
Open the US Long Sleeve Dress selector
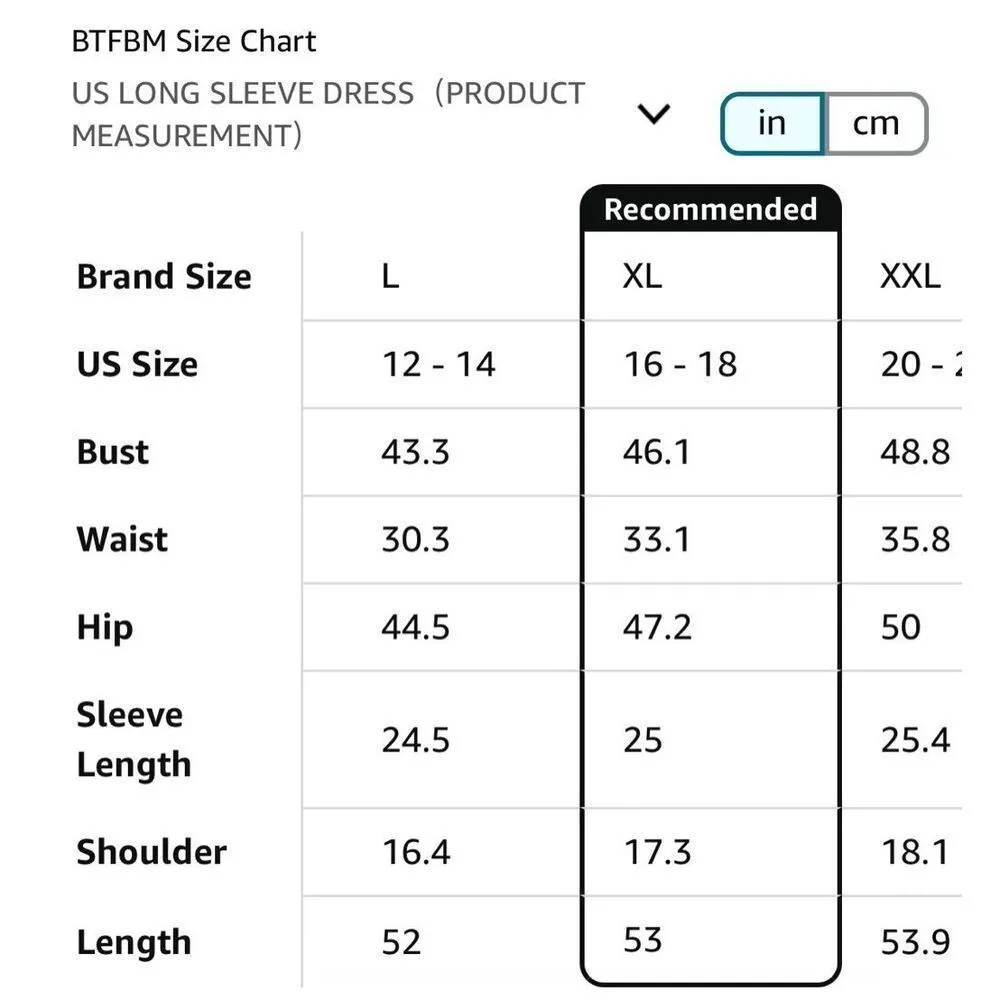328,114
